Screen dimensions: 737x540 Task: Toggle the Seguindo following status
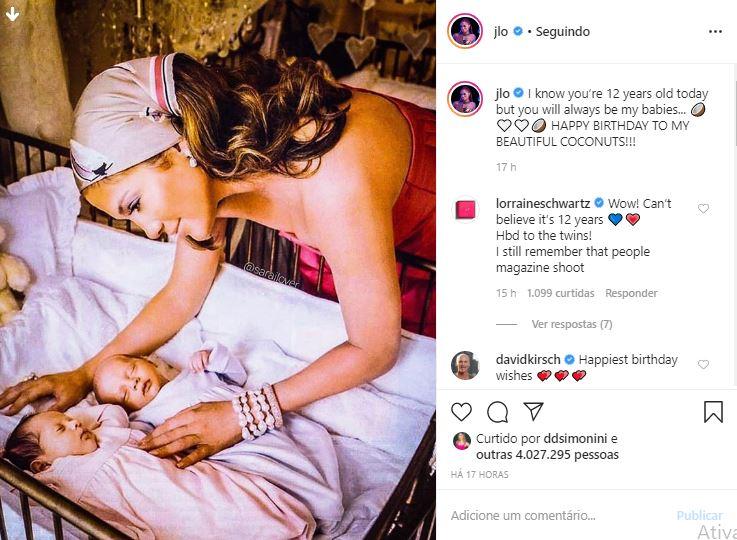pos(563,31)
